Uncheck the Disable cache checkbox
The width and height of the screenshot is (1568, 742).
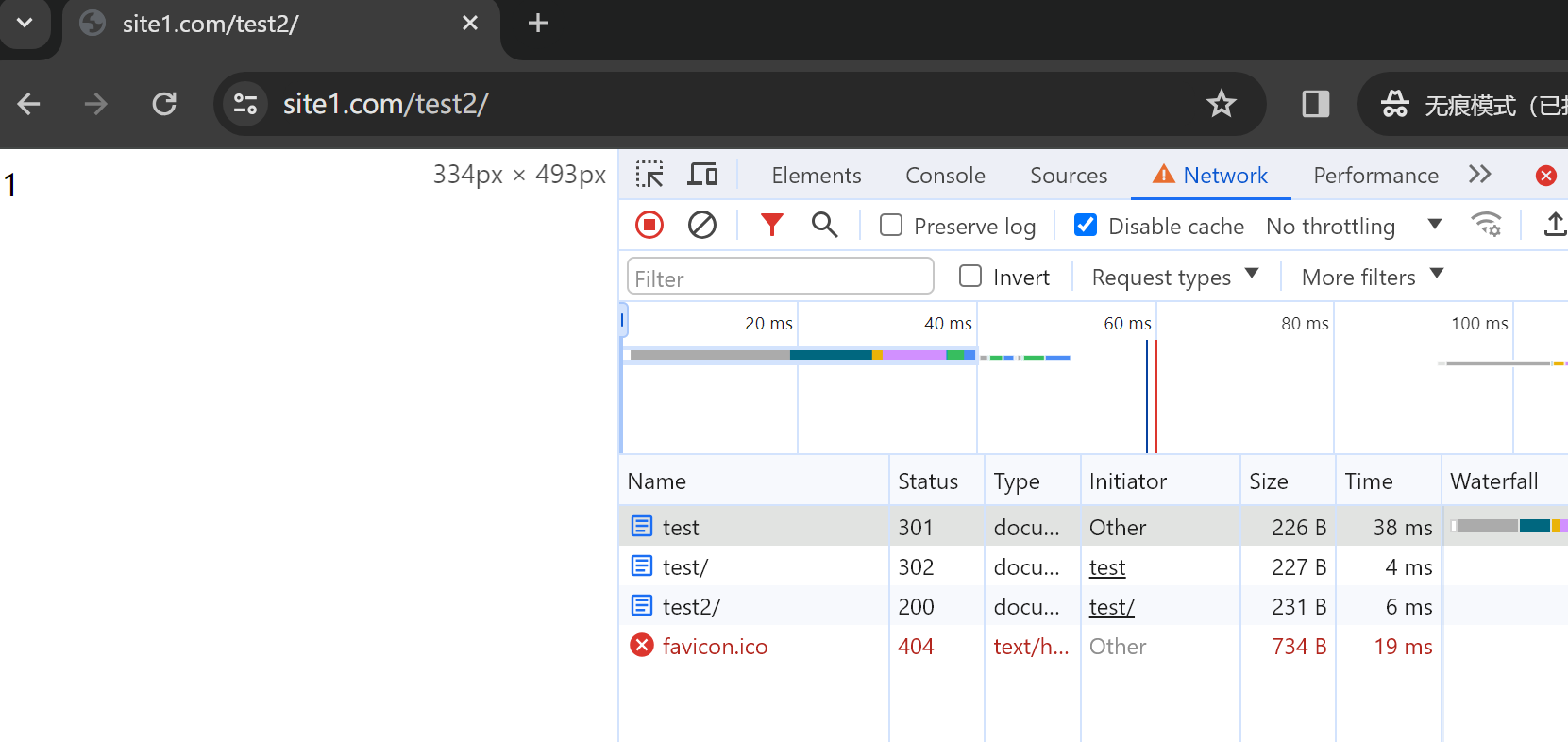pyautogui.click(x=1086, y=226)
